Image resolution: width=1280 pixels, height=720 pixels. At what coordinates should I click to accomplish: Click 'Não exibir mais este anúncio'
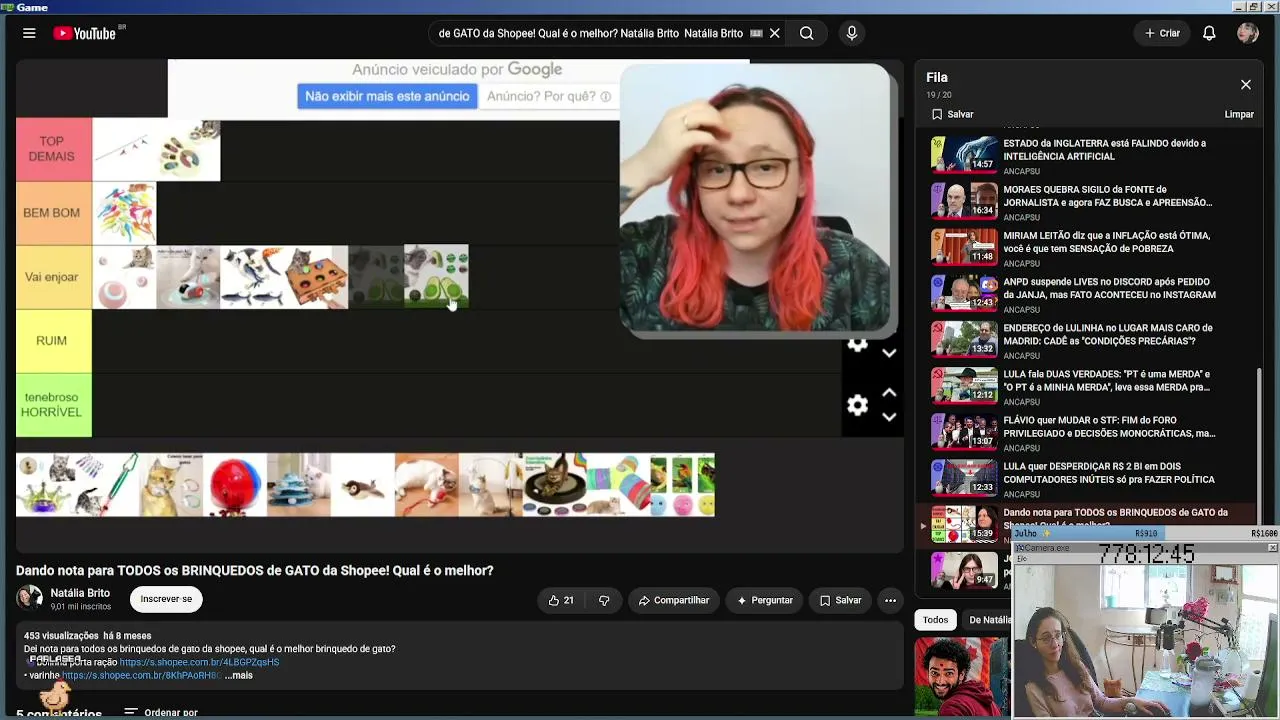(x=387, y=96)
